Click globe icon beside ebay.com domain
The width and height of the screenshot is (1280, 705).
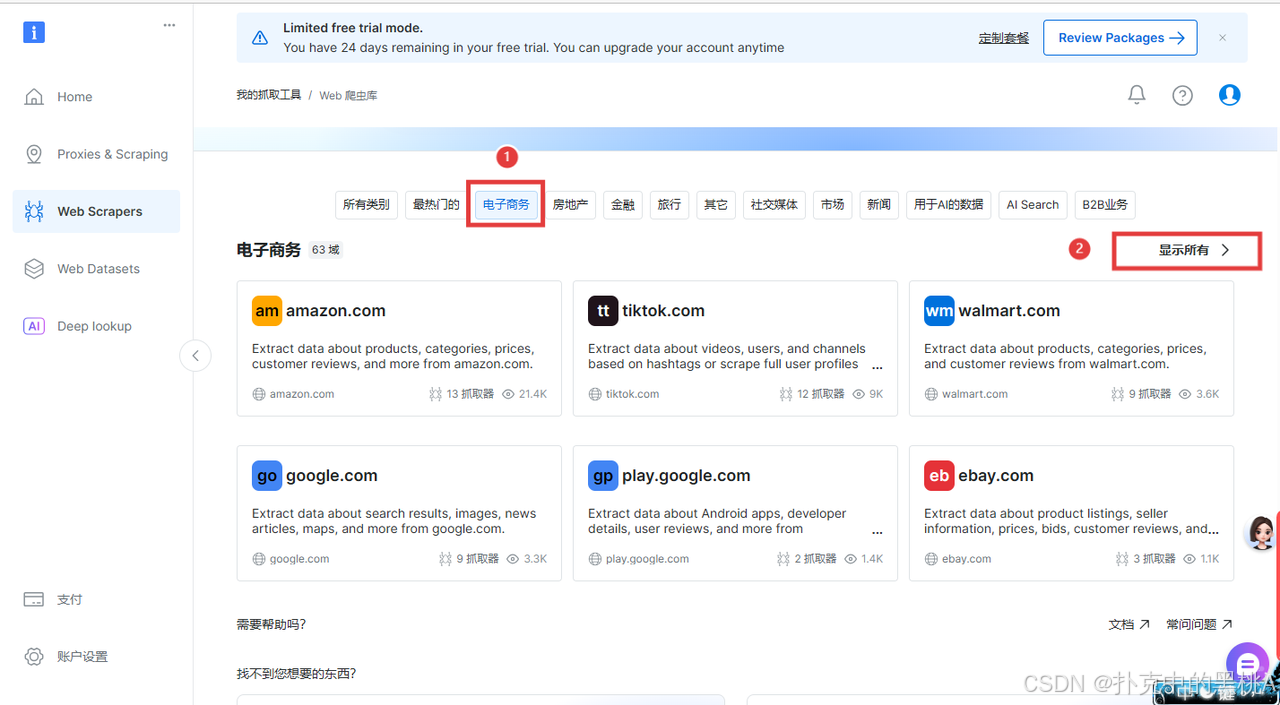click(931, 559)
